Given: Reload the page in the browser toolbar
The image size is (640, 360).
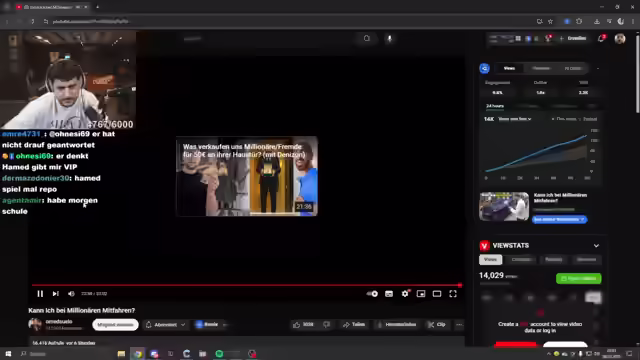Looking at the screenshot, I should pyautogui.click(x=32, y=21).
